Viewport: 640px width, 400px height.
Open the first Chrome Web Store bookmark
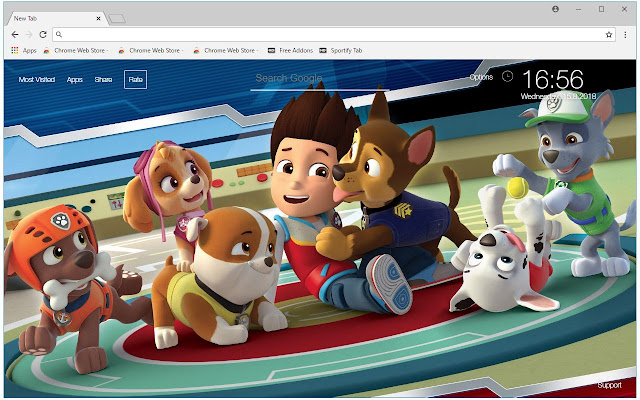tap(75, 50)
